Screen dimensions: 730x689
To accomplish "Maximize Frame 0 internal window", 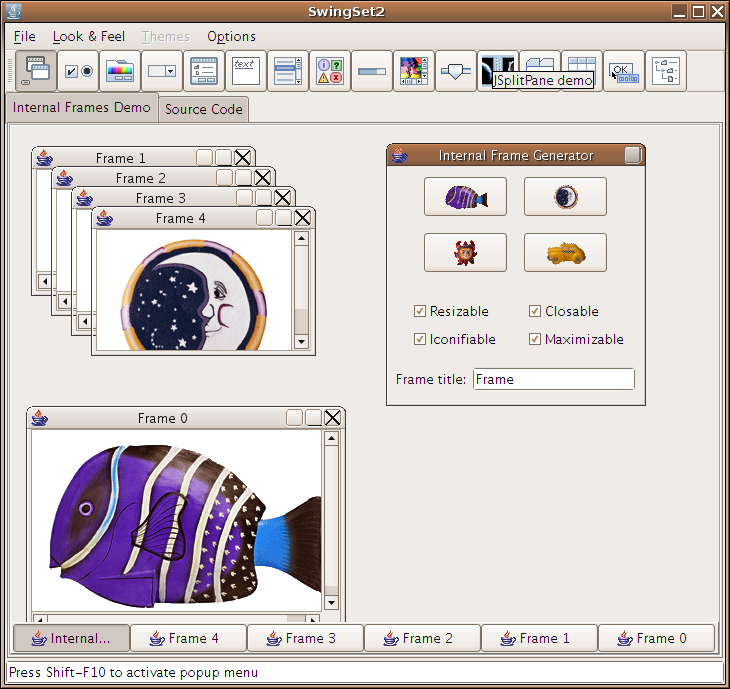I will (x=313, y=418).
